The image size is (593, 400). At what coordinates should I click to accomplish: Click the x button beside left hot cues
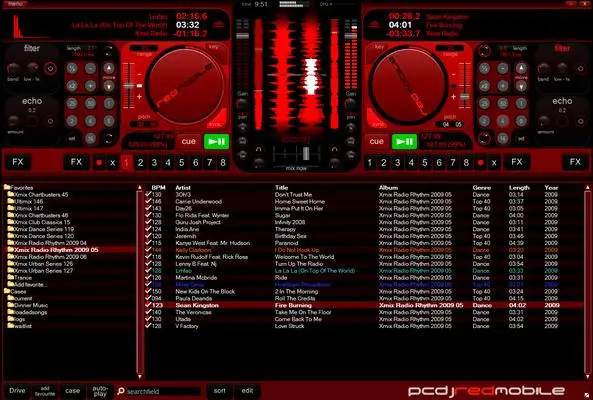coord(112,163)
